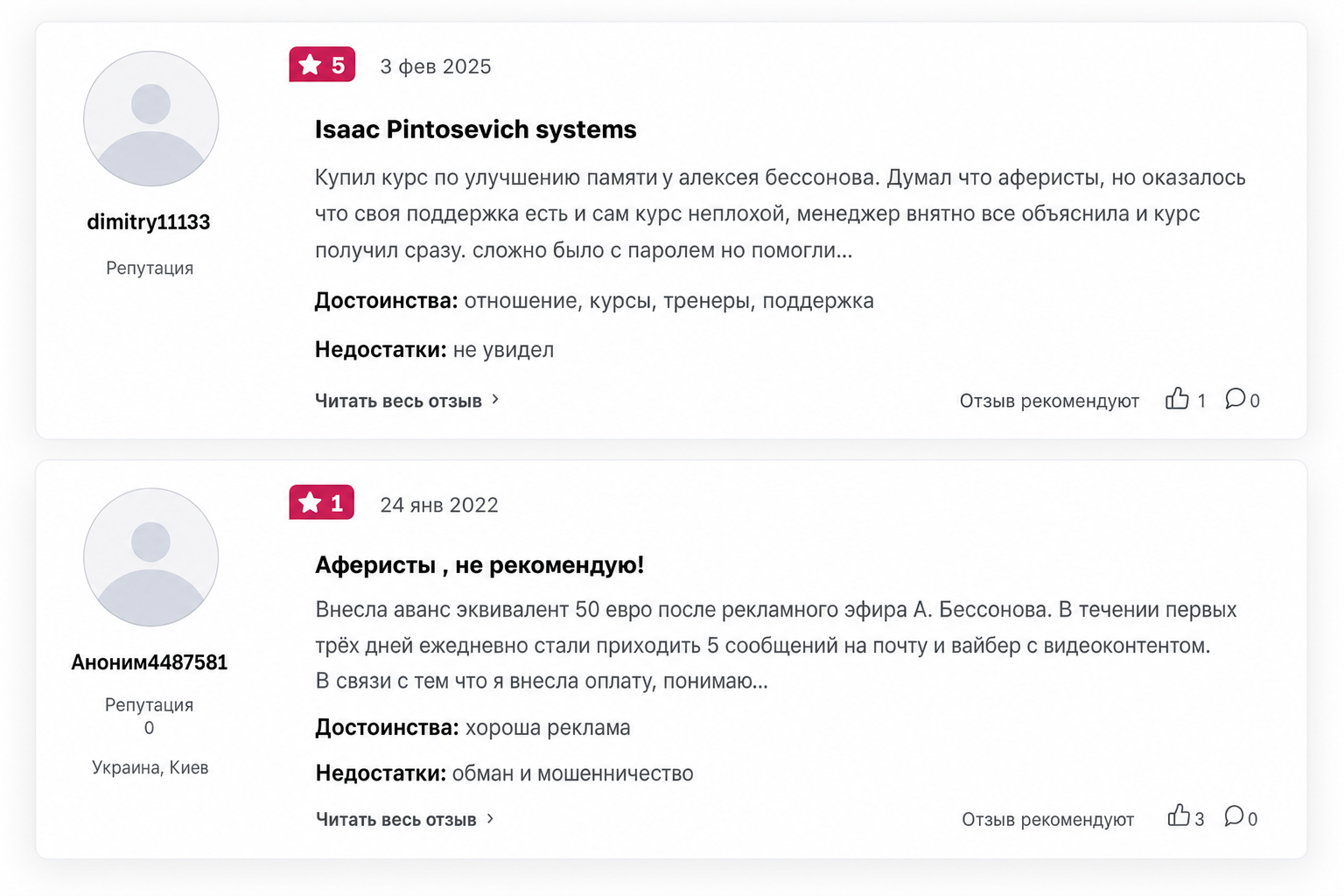The height and width of the screenshot is (896, 1344).
Task: Visit dimitry11133 profile name
Action: [149, 222]
